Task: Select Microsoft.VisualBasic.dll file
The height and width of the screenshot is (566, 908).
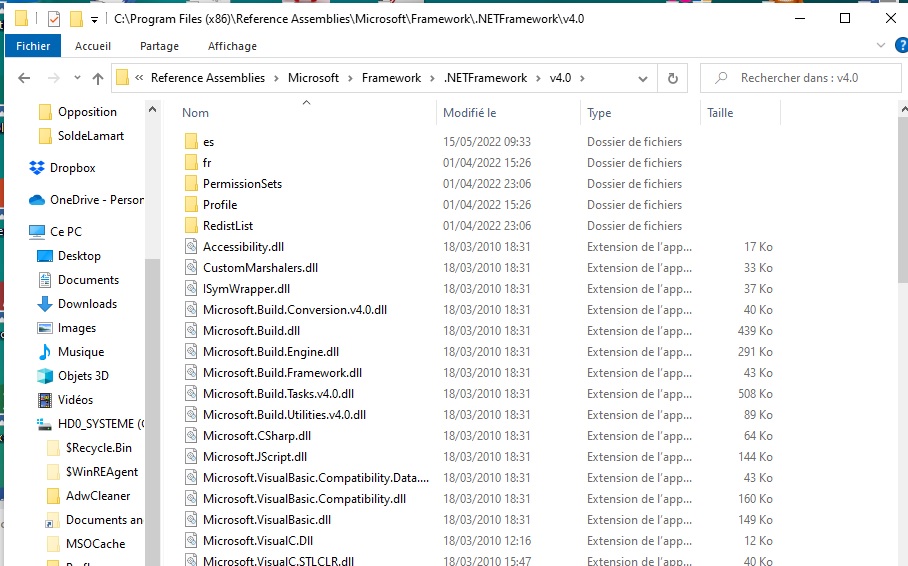Action: click(x=266, y=520)
